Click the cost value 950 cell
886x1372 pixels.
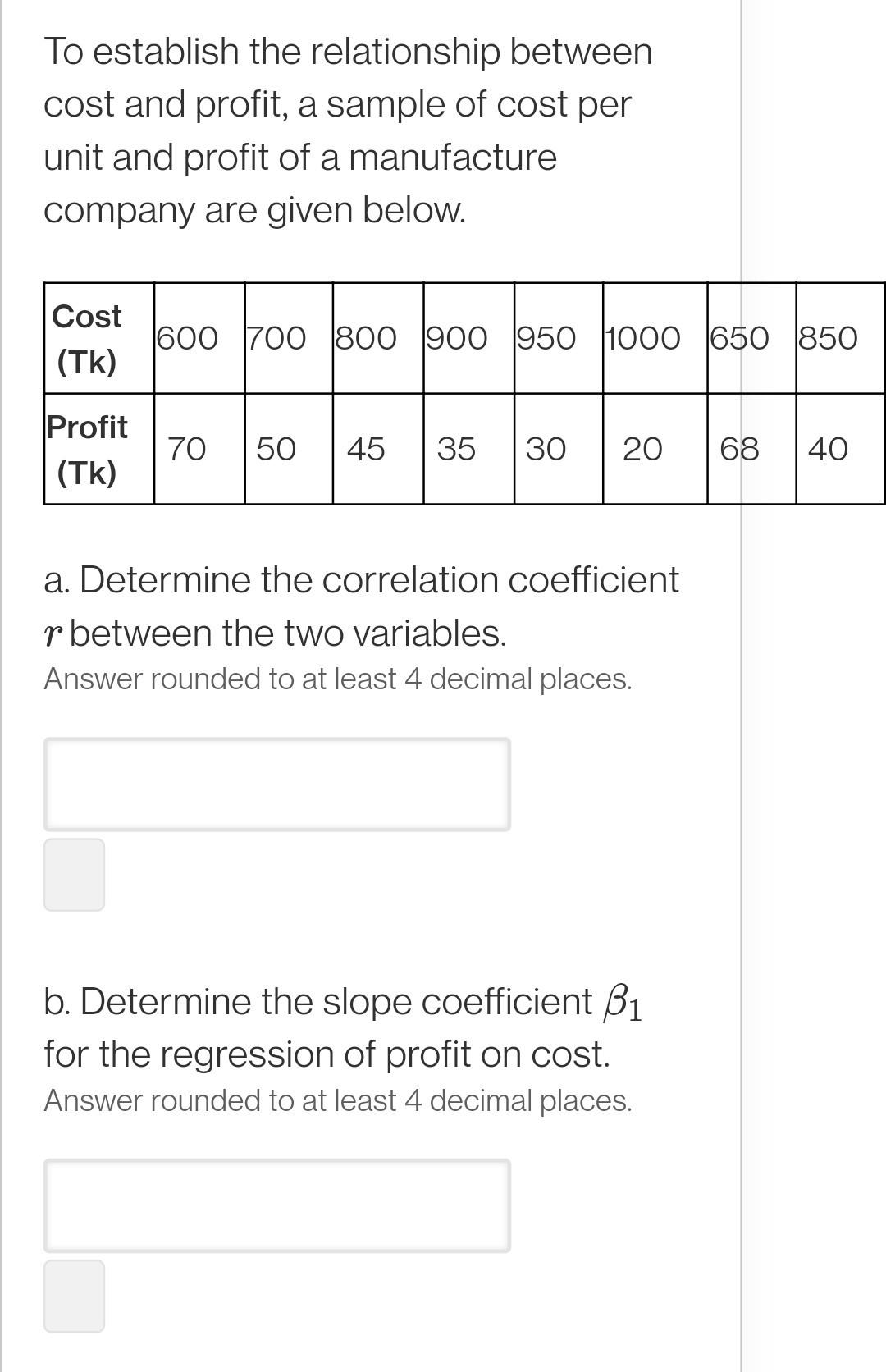[x=559, y=338]
